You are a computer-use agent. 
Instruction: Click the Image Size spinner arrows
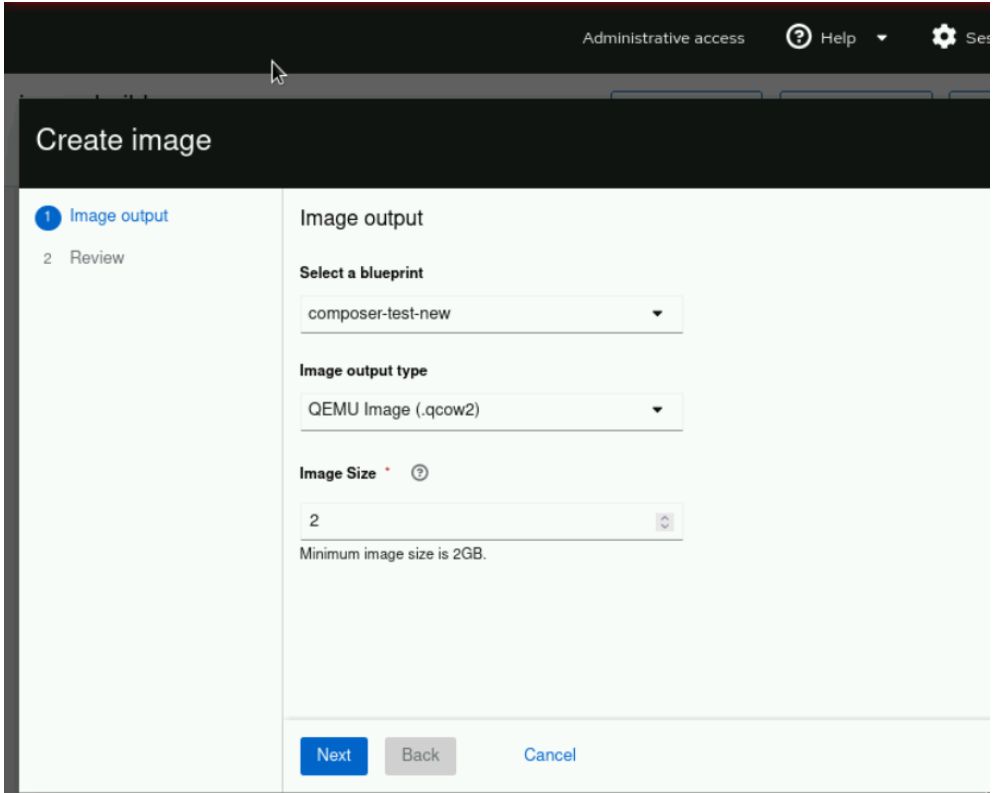point(664,521)
